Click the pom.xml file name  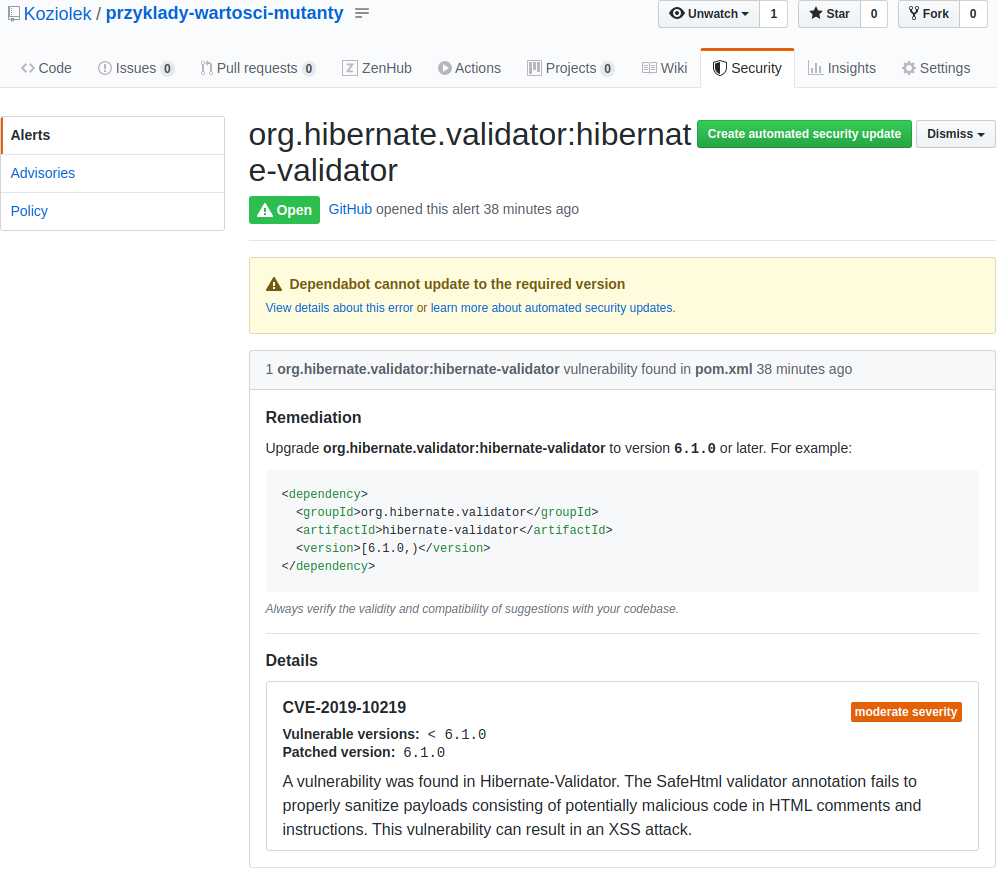coord(724,369)
